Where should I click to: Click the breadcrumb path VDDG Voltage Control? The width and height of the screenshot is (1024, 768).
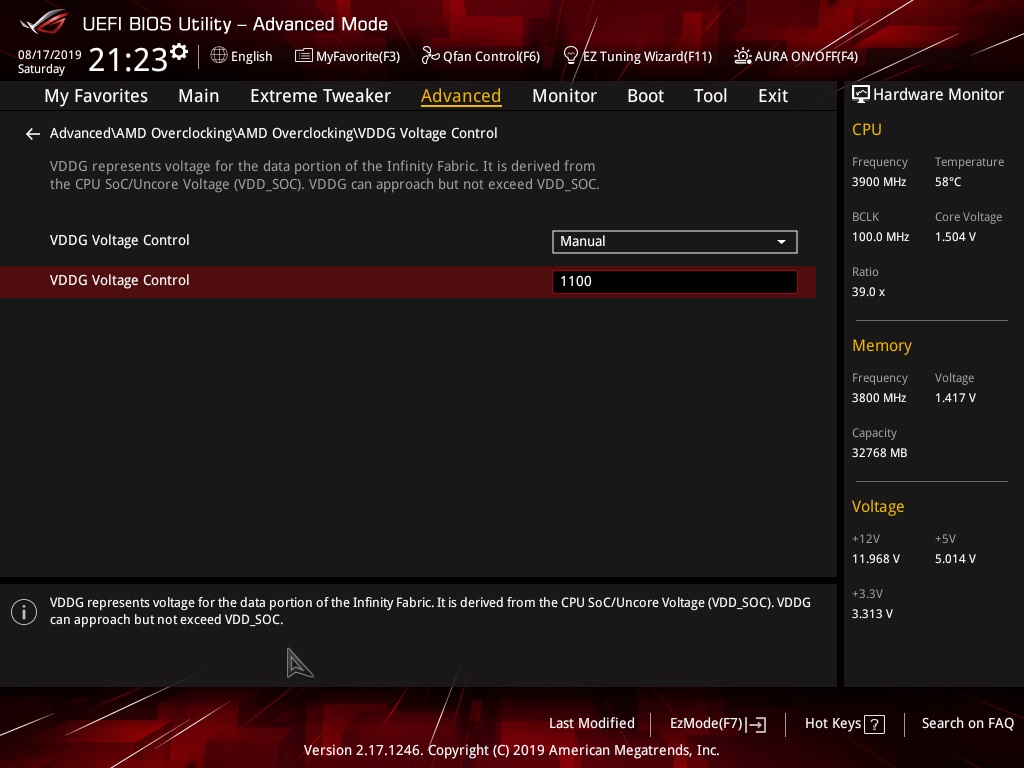(428, 133)
